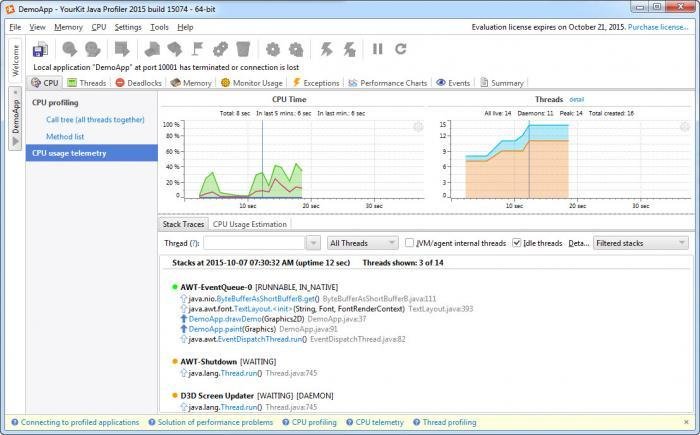Switch to the Welcome vertical tab
The width and height of the screenshot is (700, 435).
pos(15,60)
